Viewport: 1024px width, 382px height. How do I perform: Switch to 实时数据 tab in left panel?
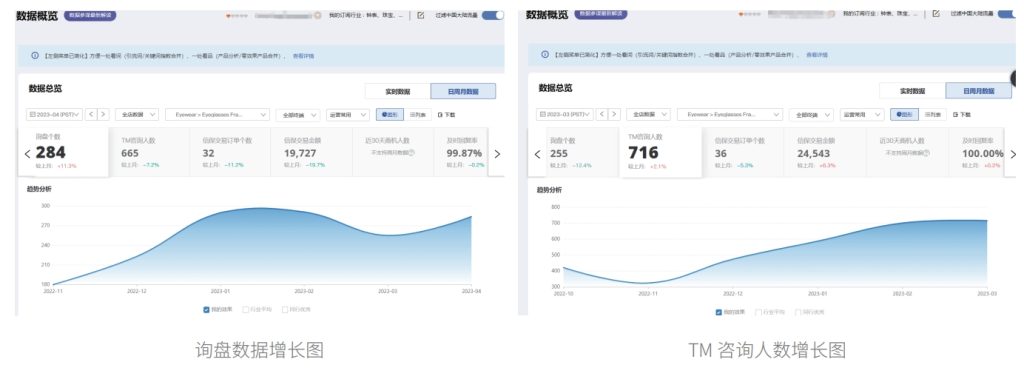(398, 91)
